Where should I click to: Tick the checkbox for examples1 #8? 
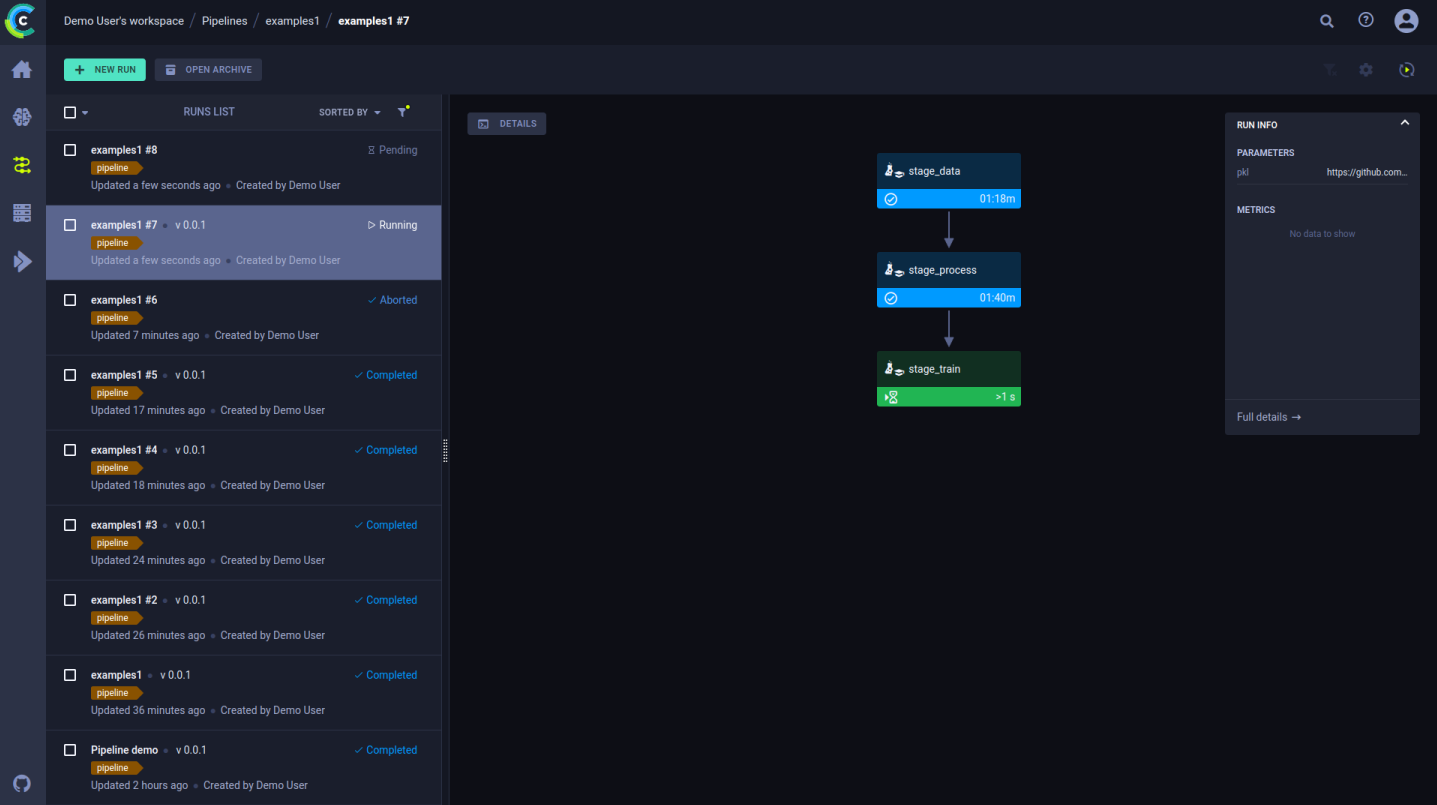pyautogui.click(x=70, y=150)
